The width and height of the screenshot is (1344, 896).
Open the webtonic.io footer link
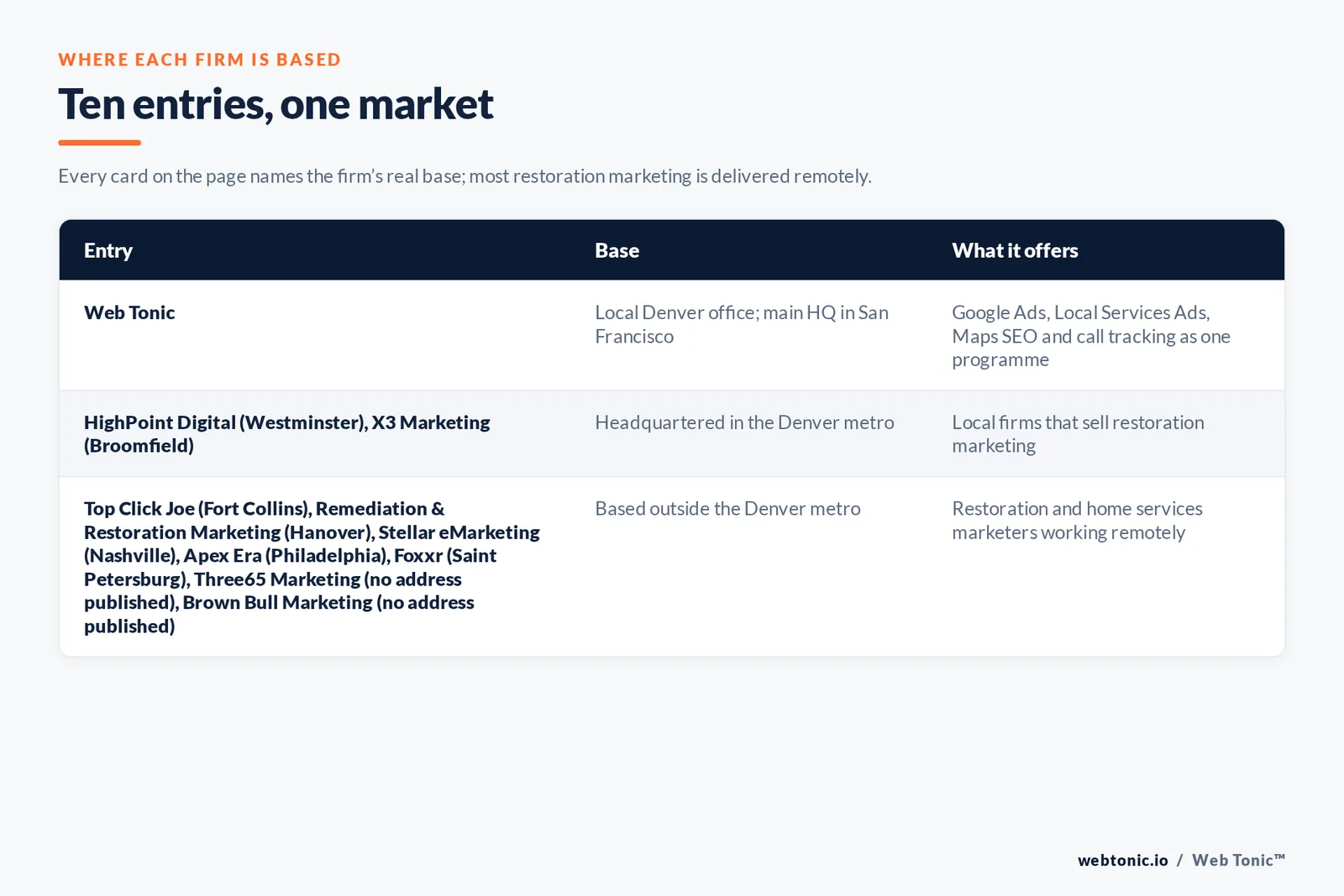[x=1122, y=860]
